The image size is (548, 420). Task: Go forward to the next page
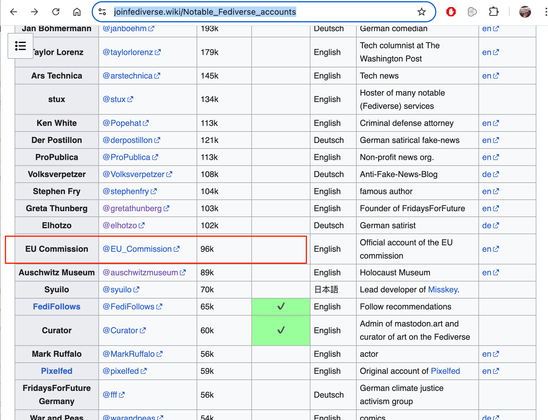point(35,12)
